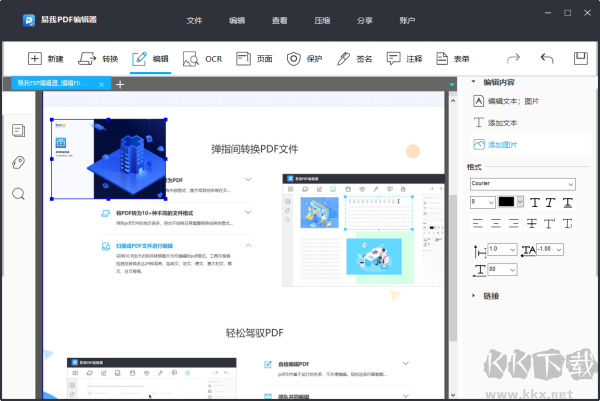
Task: Open the 转换 (Convert) tool
Action: [98, 59]
